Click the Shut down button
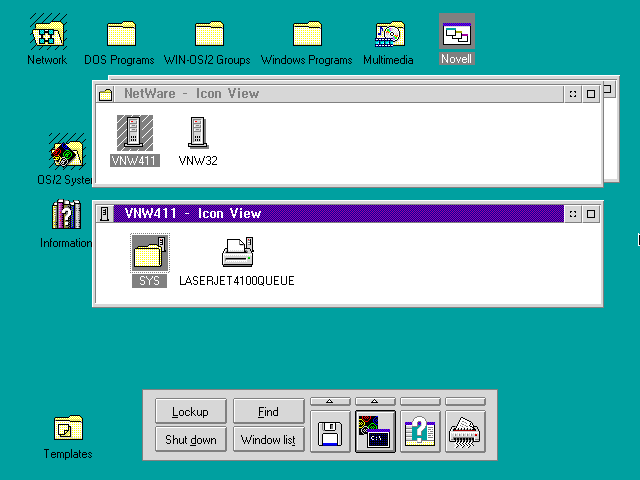The image size is (640, 480). (191, 439)
